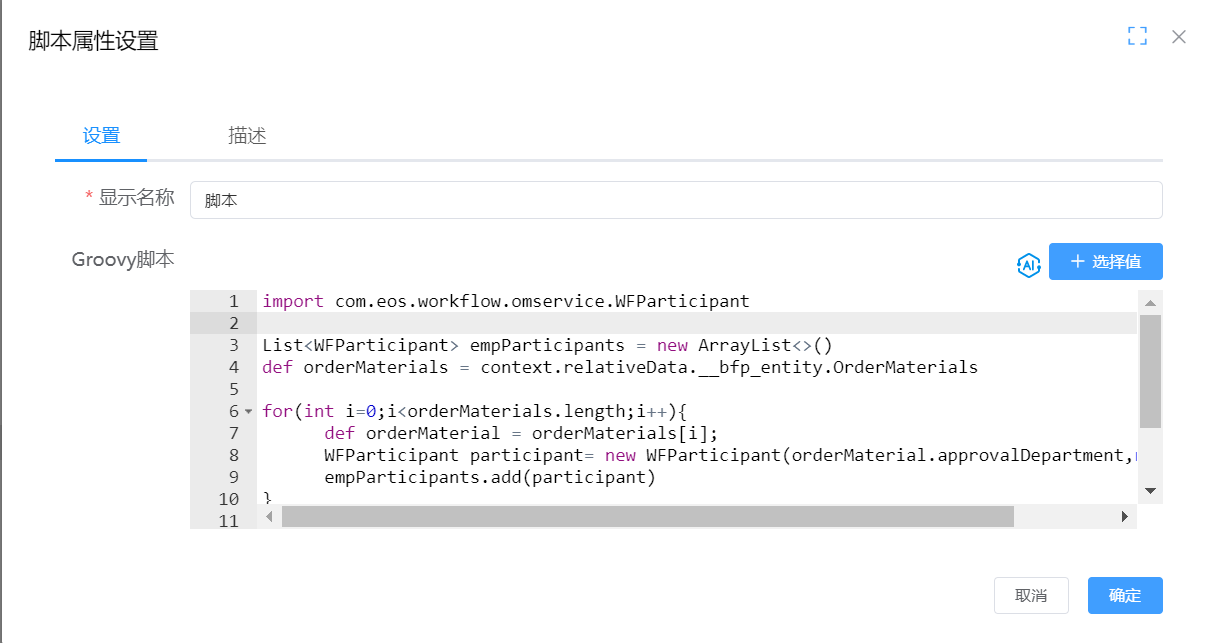Image resolution: width=1215 pixels, height=643 pixels.
Task: Toggle fullscreen for the script dialog
Action: tap(1137, 37)
